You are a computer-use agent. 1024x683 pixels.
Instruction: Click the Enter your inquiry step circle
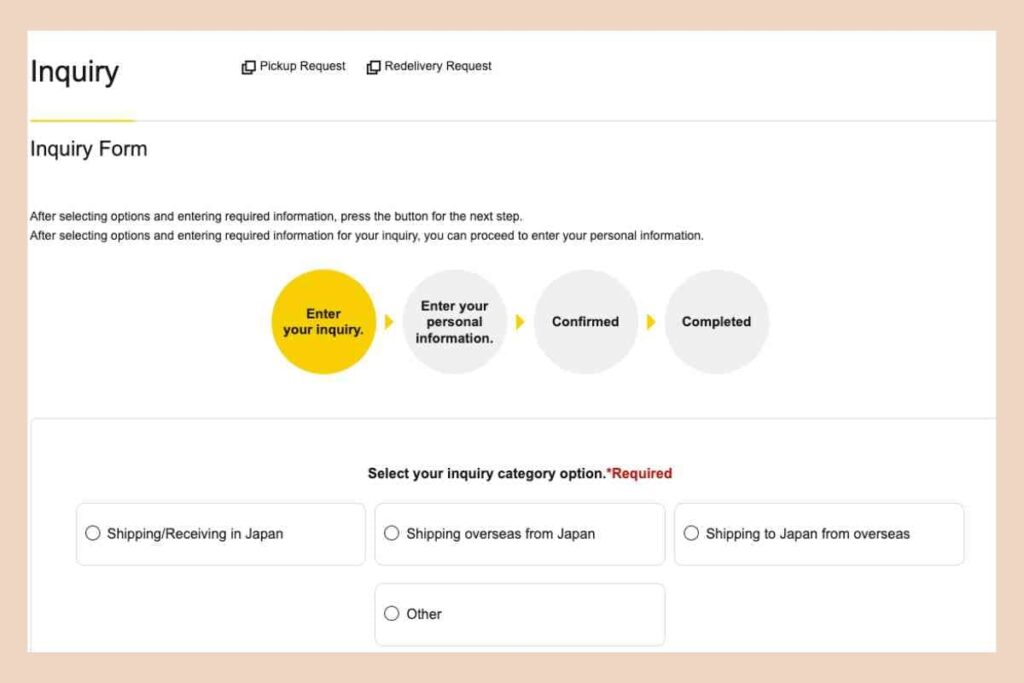323,321
